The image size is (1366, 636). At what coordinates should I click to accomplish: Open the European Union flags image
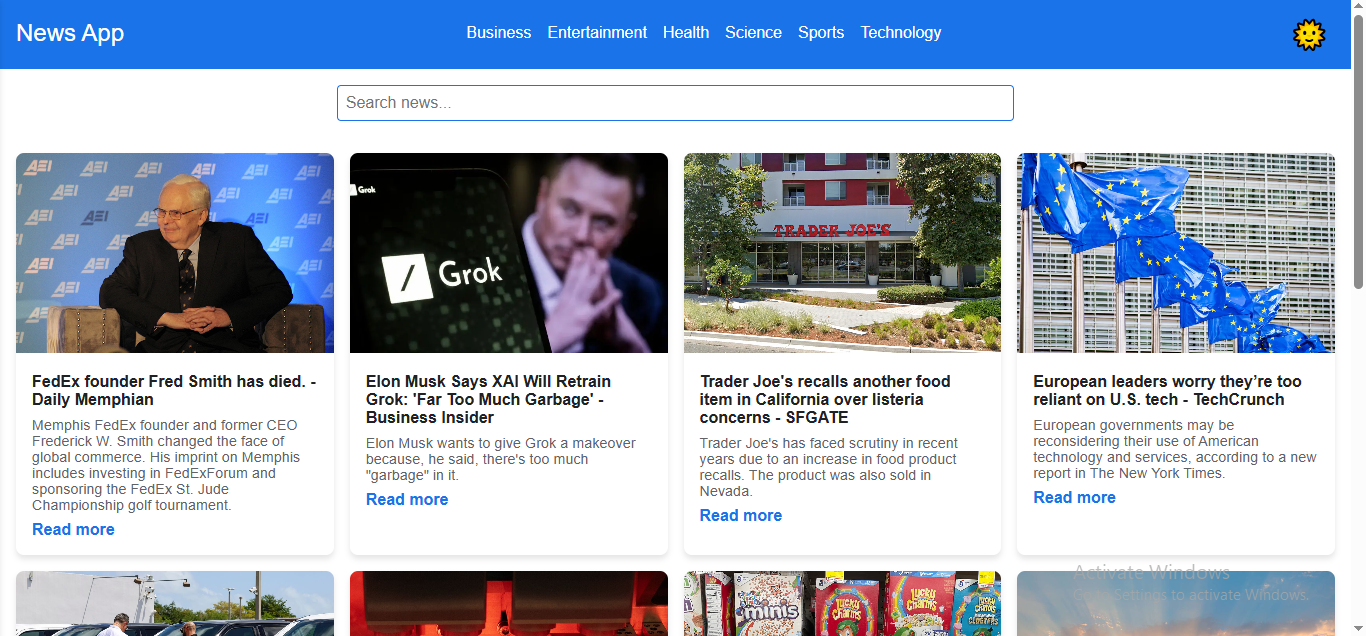pos(1176,253)
